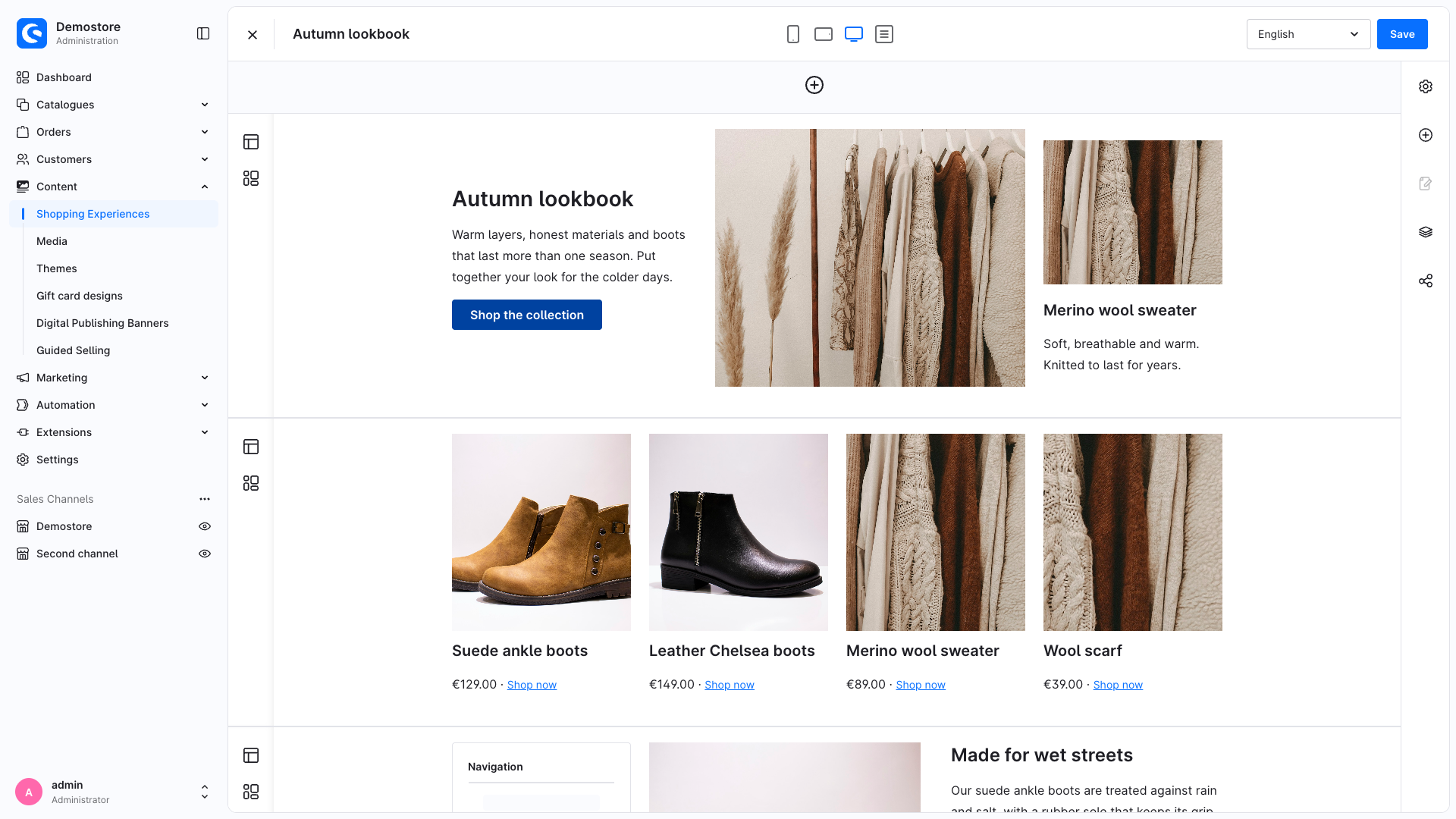
Task: Open Media under Content
Action: pyautogui.click(x=52, y=241)
